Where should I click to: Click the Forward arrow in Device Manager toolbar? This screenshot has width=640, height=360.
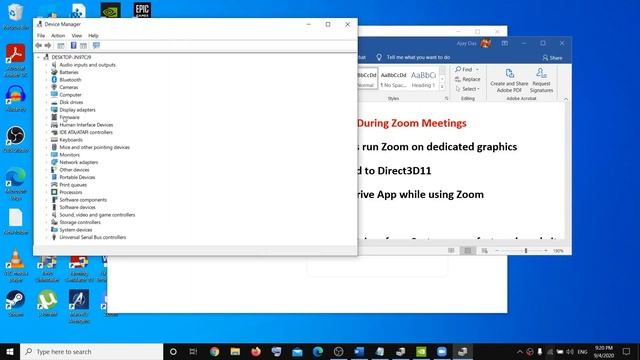48,46
